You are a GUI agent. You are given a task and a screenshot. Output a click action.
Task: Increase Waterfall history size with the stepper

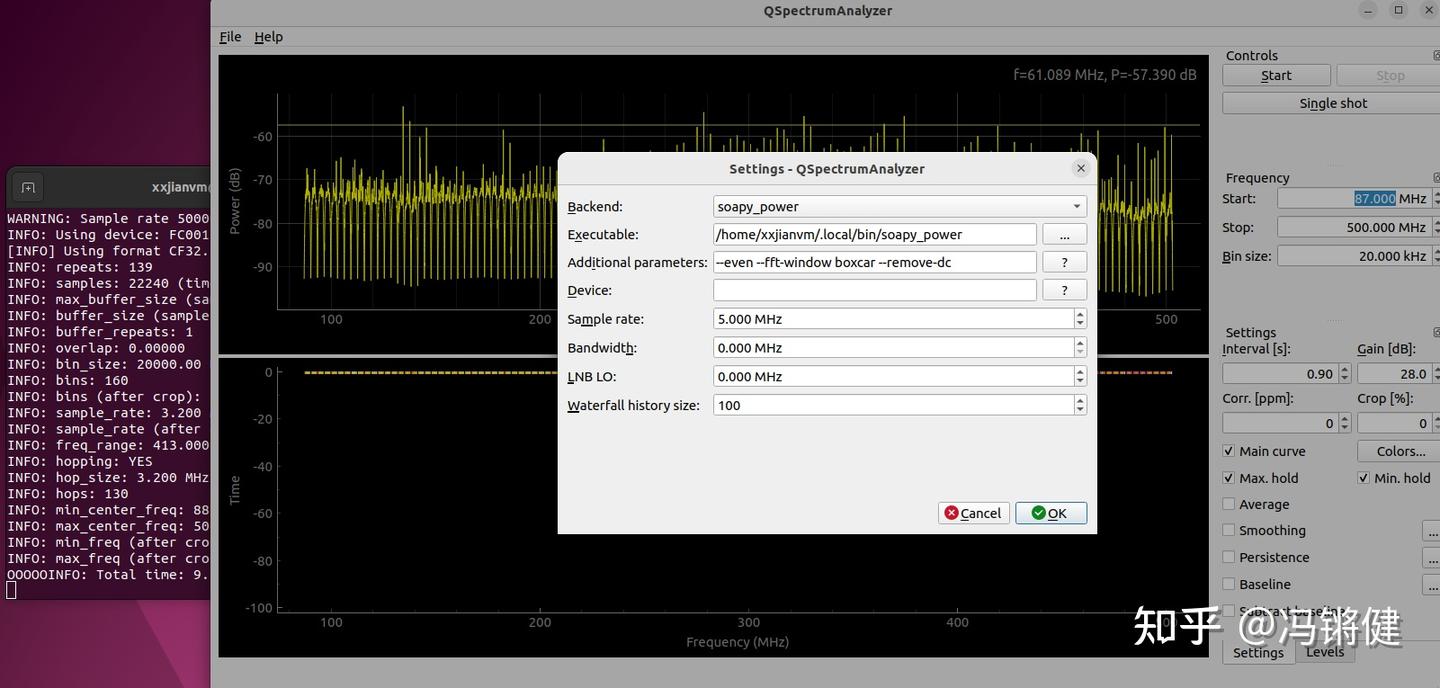point(1079,400)
